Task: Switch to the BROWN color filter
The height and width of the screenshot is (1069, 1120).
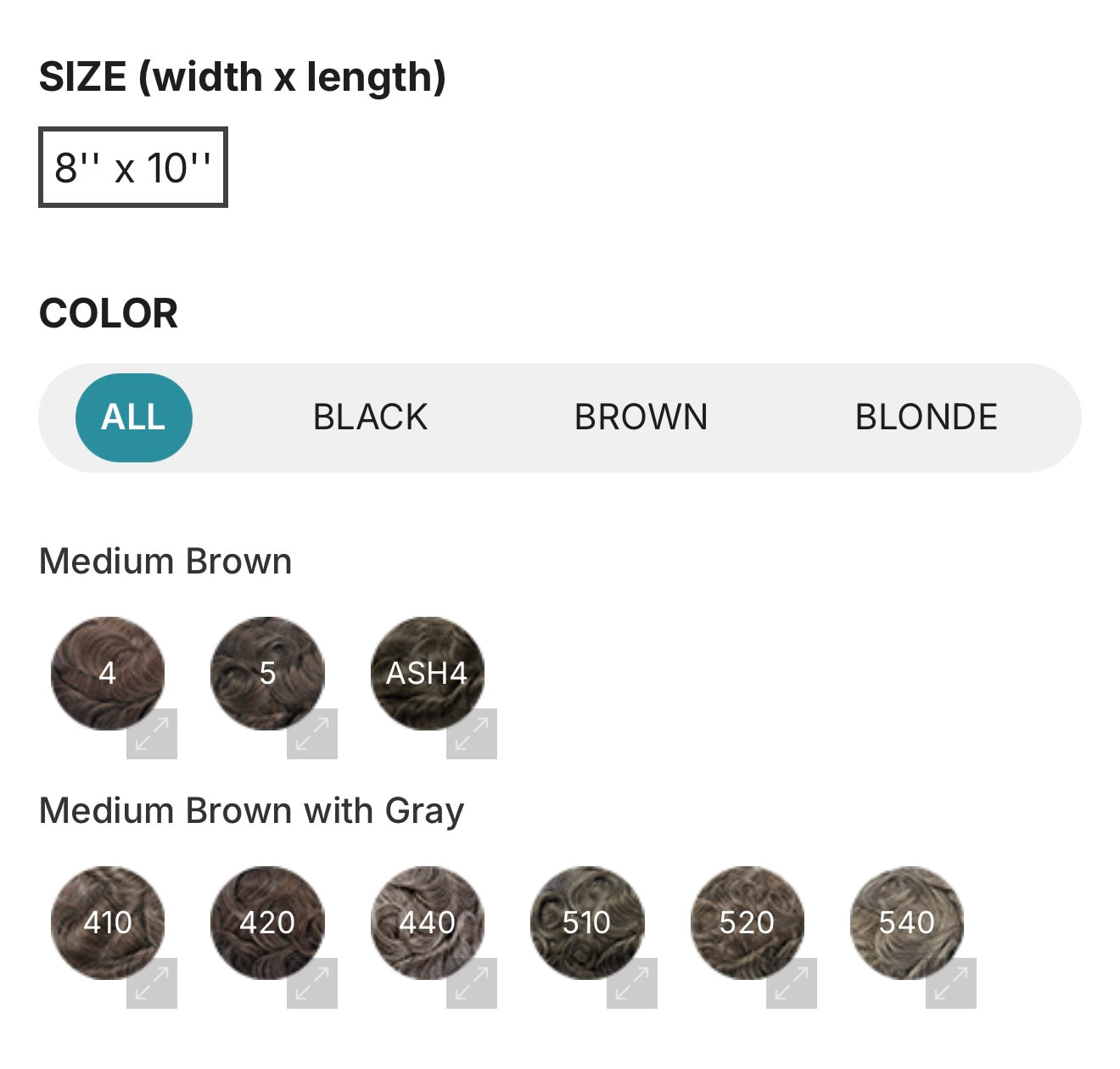Action: coord(641,417)
